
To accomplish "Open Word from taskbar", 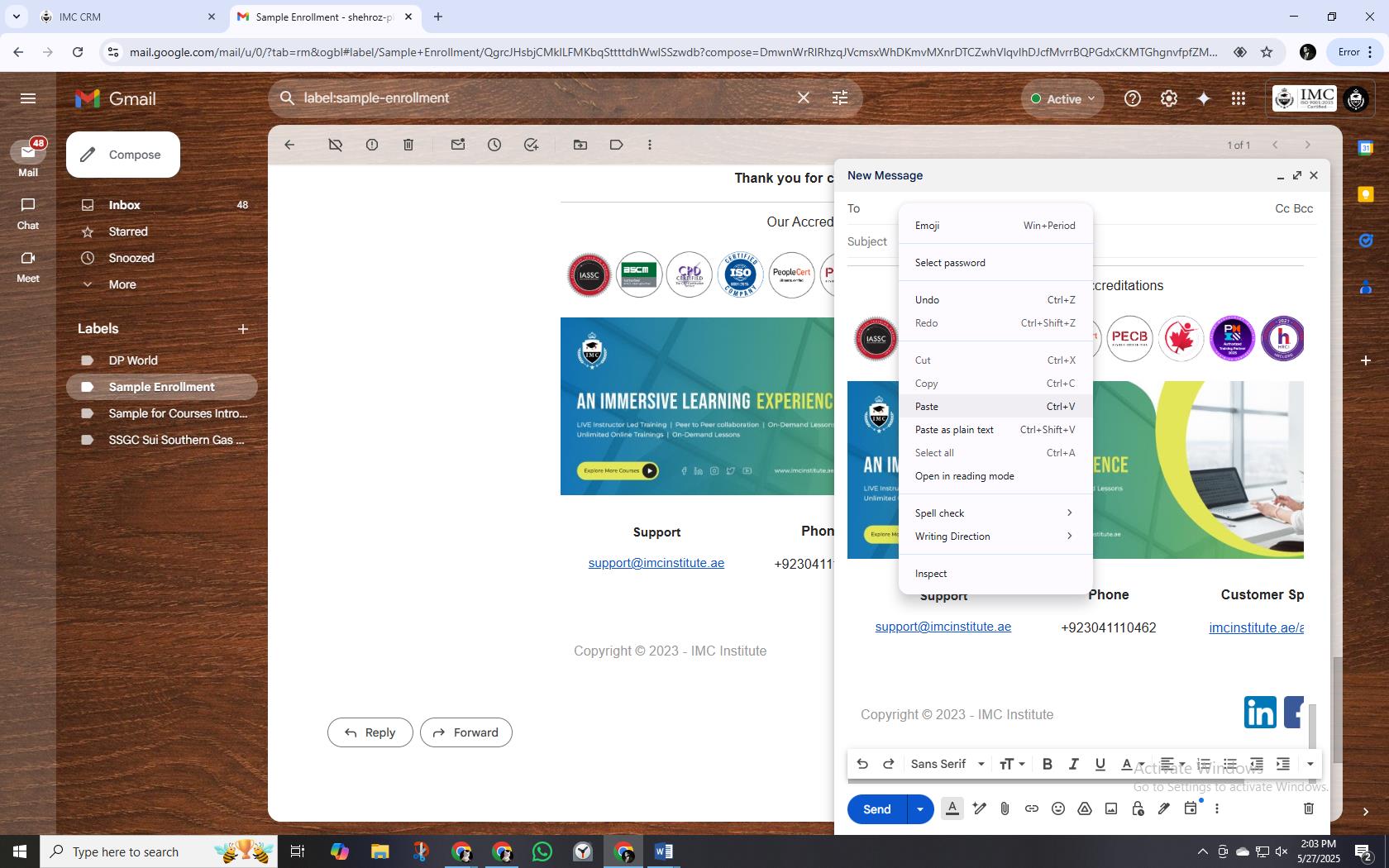I will (x=664, y=851).
